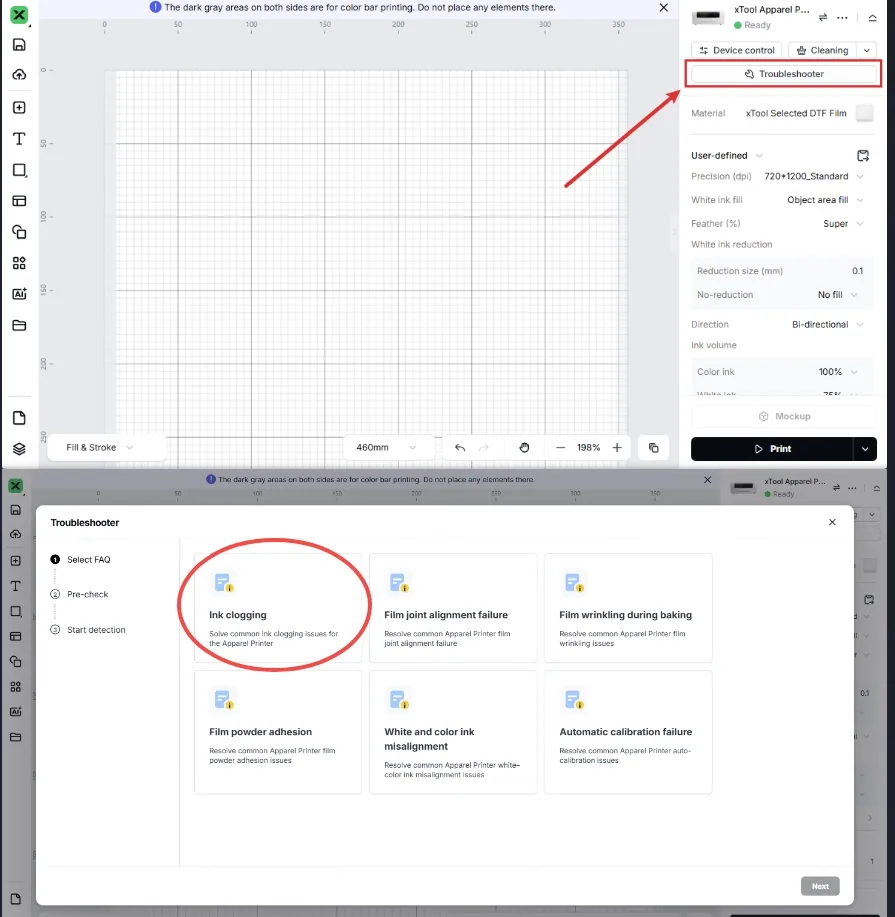Viewport: 895px width, 917px height.
Task: Go to Pre-check step
Action: coord(80,594)
